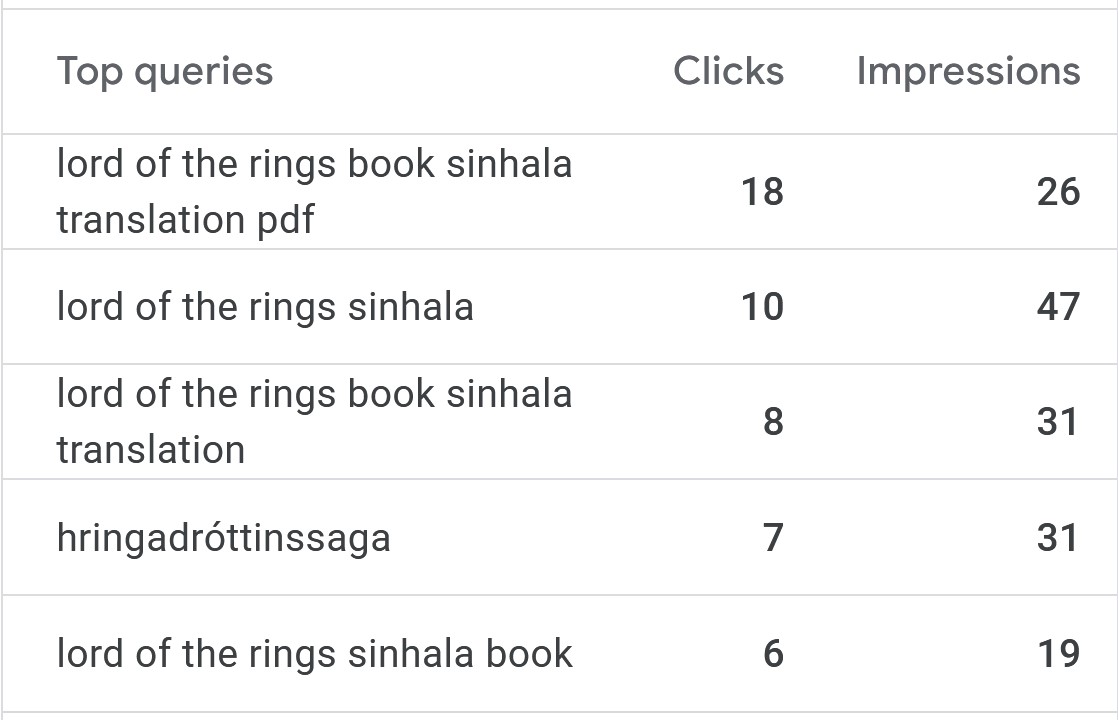This screenshot has width=1118, height=720.
Task: Open the hringadróttinssaga query
Action: [224, 538]
